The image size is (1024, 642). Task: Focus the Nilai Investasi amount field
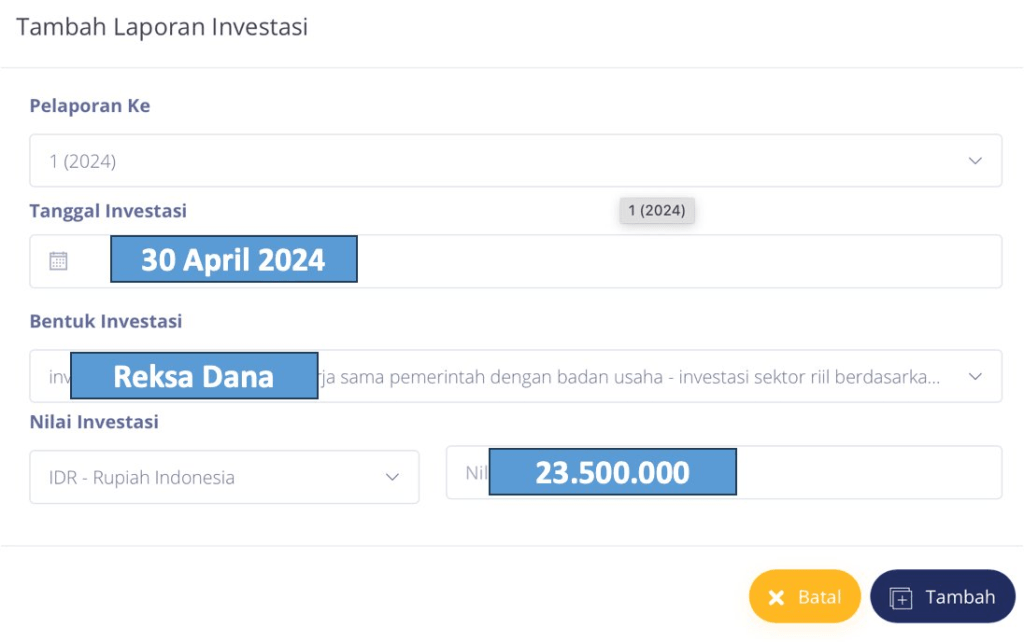click(868, 472)
